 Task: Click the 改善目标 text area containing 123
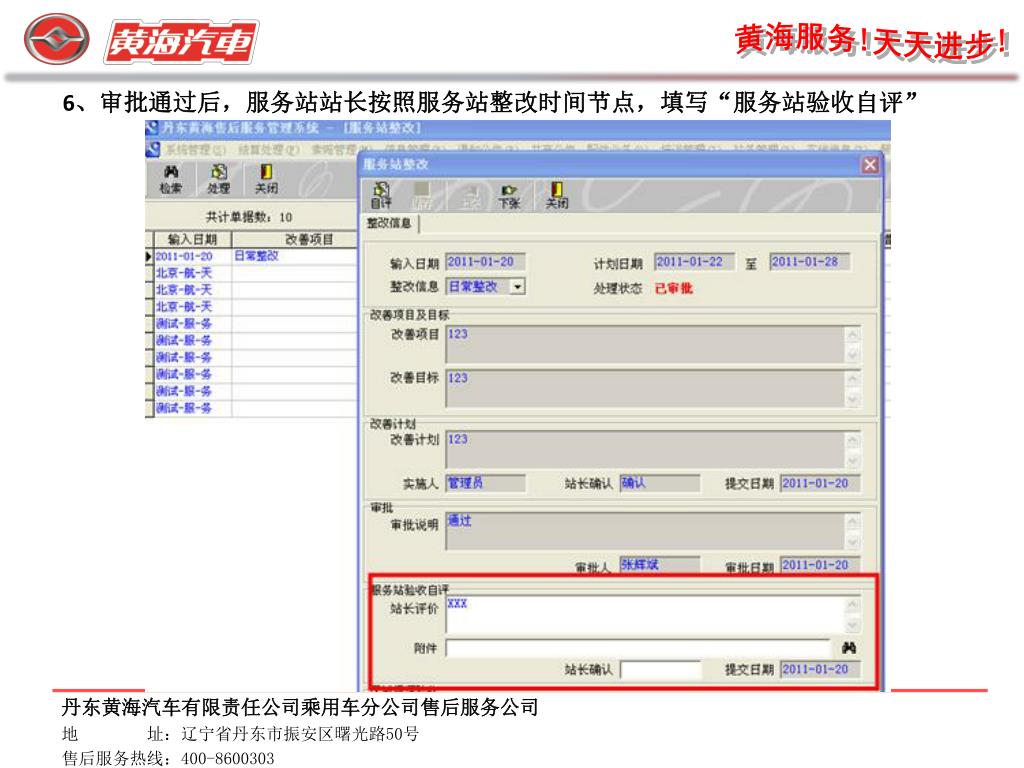point(645,389)
